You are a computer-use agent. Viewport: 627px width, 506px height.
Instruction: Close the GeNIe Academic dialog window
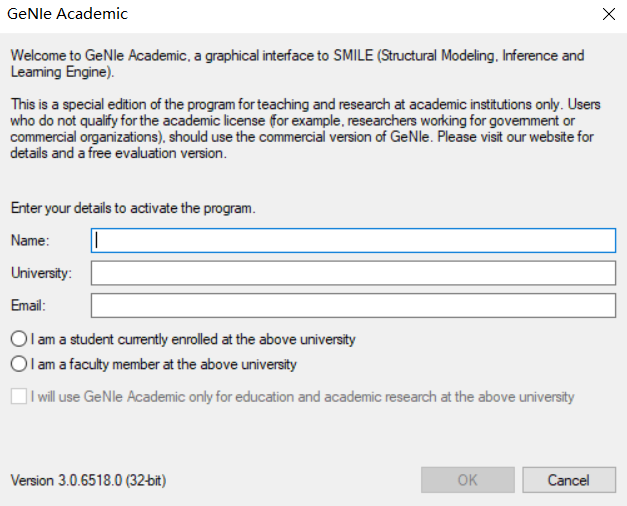click(x=609, y=14)
